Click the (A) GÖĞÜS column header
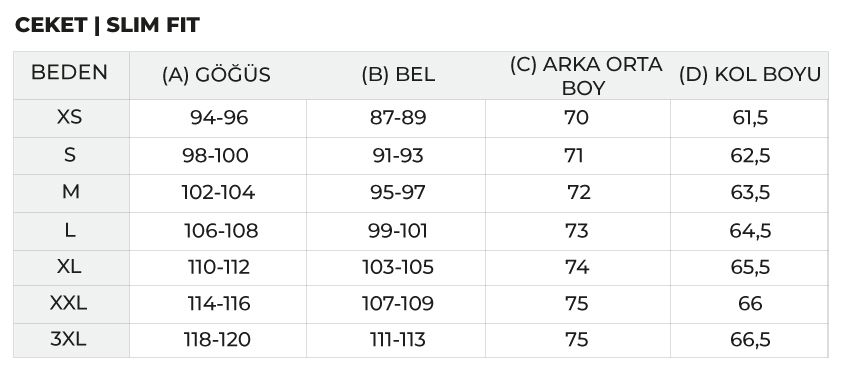Viewport: 850px width, 373px height. tap(216, 75)
